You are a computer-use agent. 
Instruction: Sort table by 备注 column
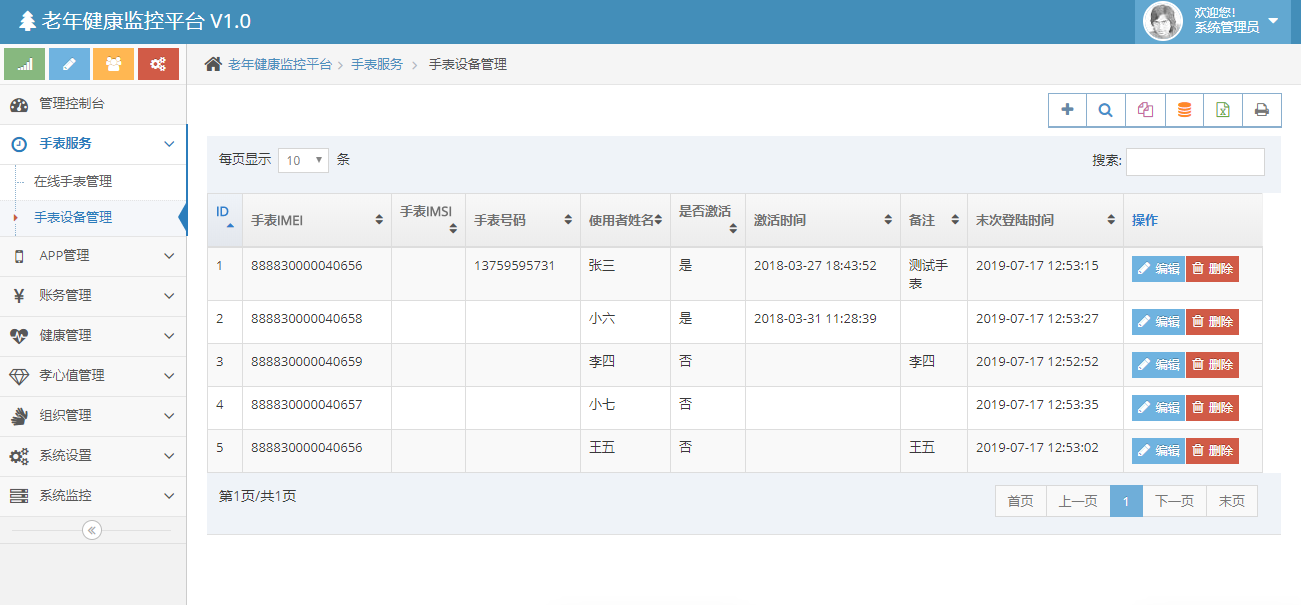coord(934,220)
